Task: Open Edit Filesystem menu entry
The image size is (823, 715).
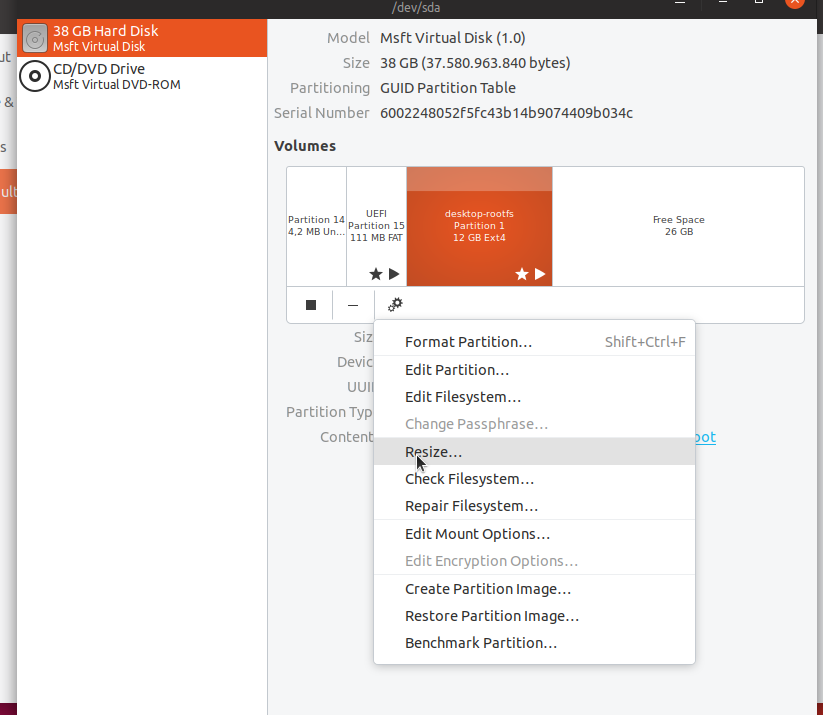Action: (534, 397)
